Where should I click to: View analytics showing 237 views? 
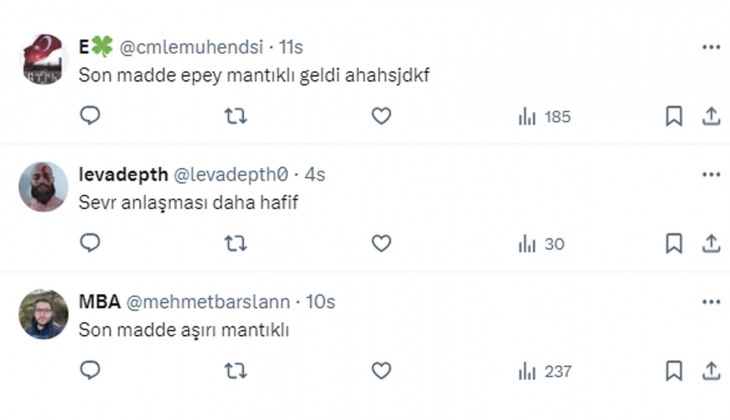544,371
